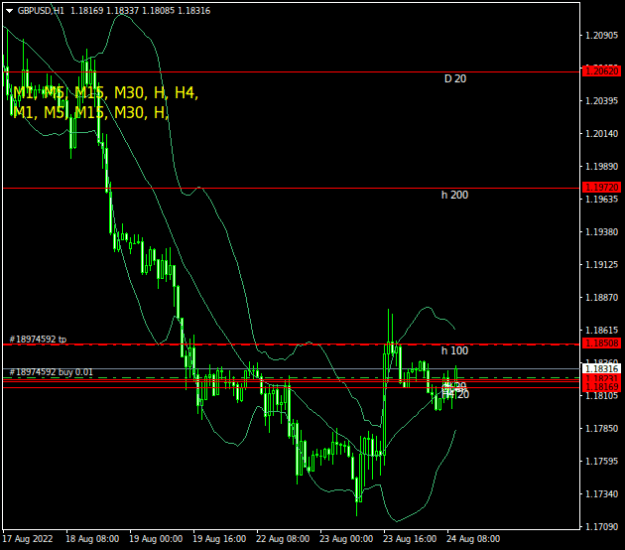Click the second yellow timeframe text line ending with H,

pos(91,112)
